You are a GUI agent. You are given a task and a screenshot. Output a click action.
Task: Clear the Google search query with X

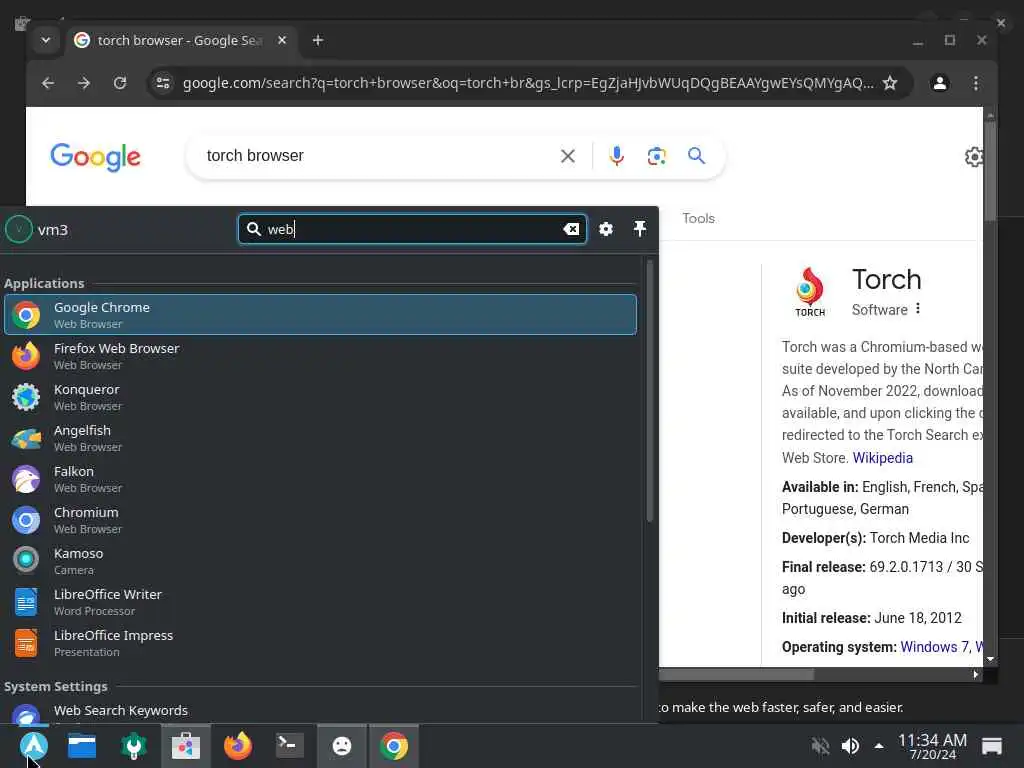click(568, 156)
